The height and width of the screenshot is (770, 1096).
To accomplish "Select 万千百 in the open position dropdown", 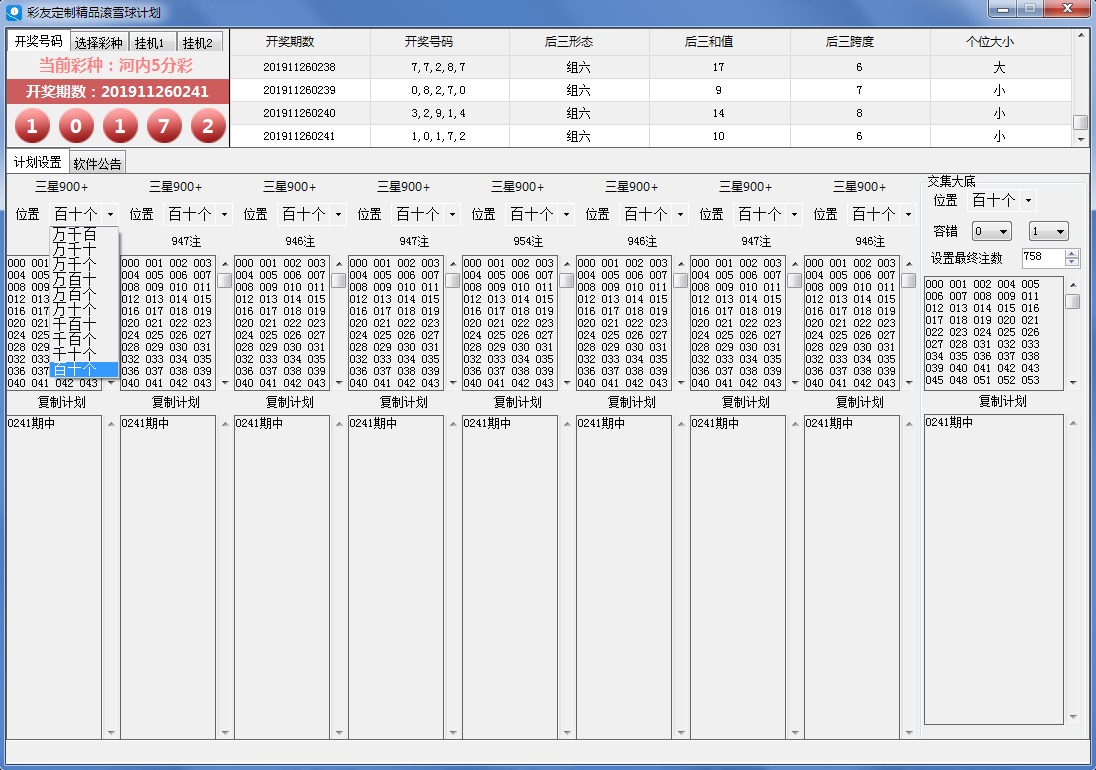I will 75,235.
